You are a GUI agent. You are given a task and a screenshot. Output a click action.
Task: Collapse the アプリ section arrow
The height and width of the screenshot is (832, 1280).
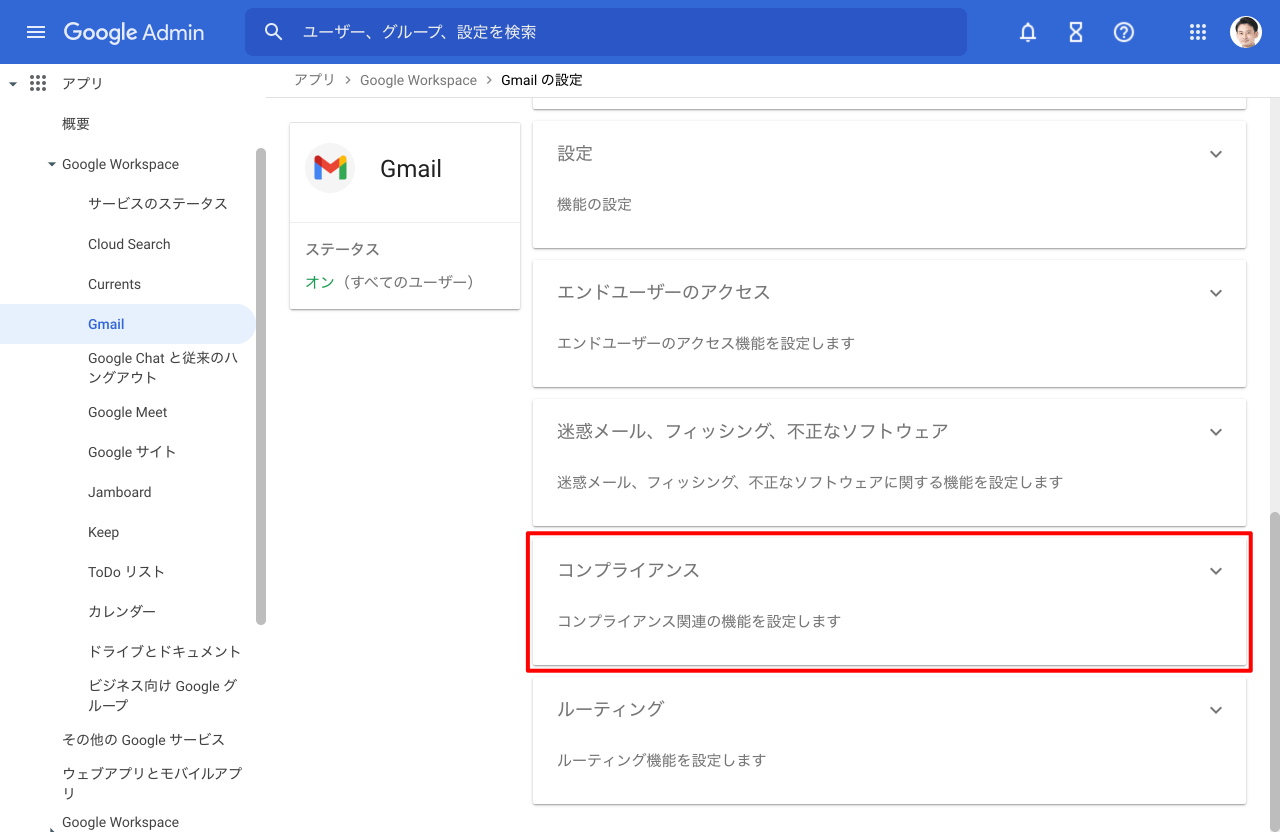coord(13,84)
